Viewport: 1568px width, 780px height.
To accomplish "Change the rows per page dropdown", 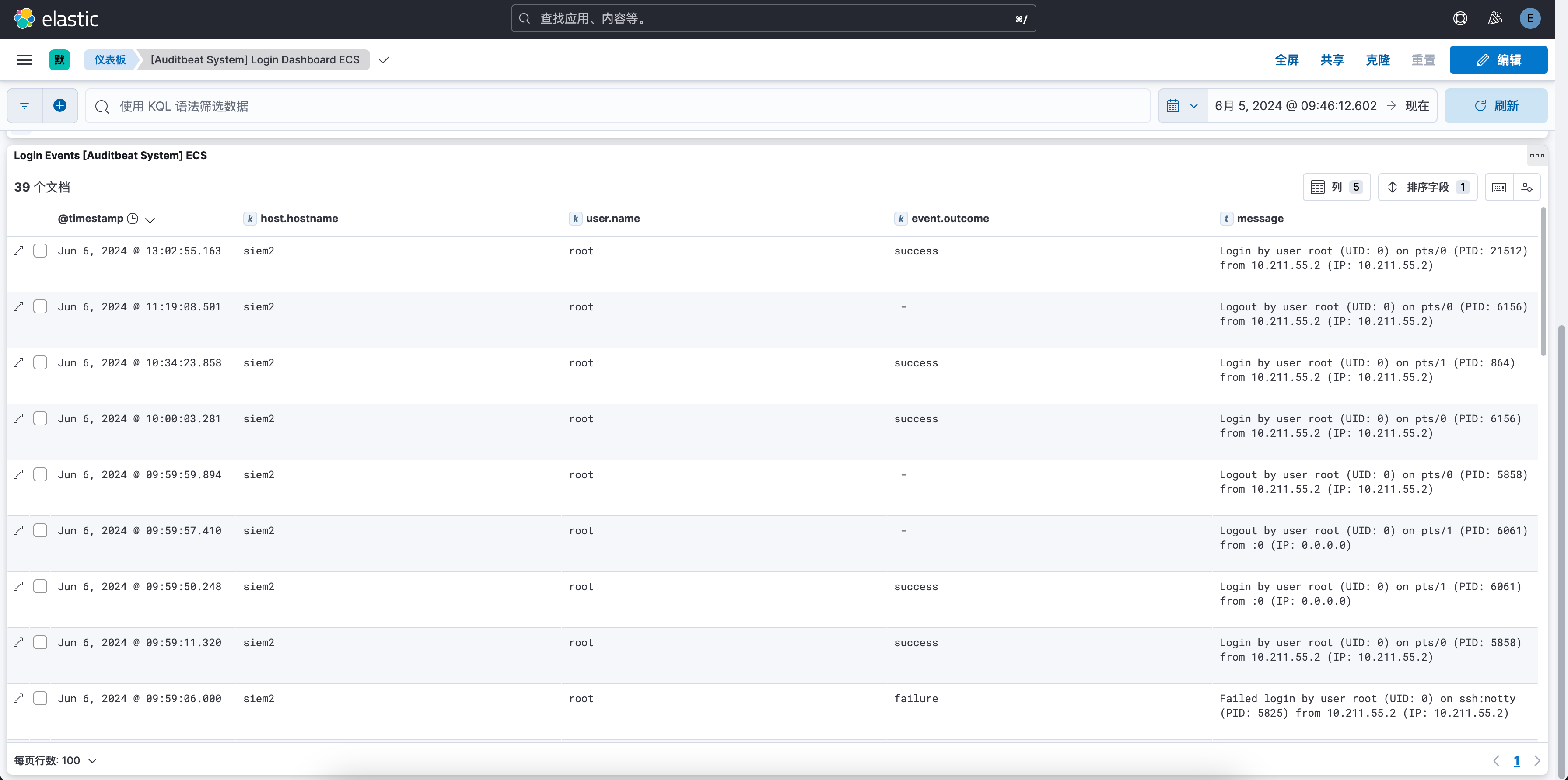I will [x=56, y=760].
